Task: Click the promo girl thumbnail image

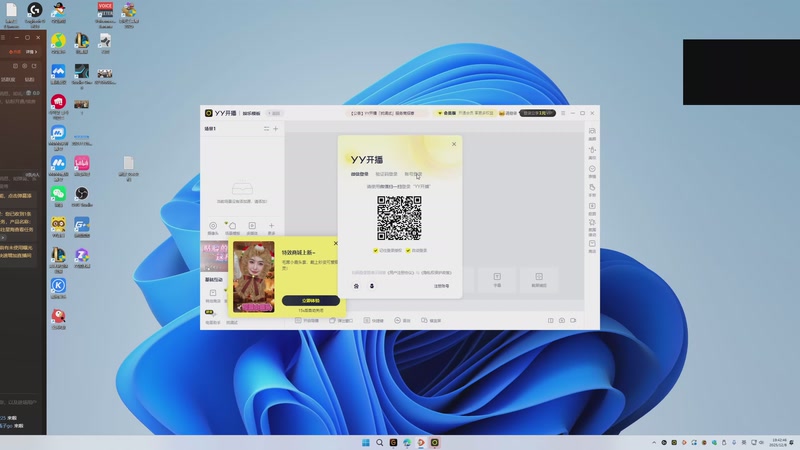Action: pyautogui.click(x=254, y=277)
